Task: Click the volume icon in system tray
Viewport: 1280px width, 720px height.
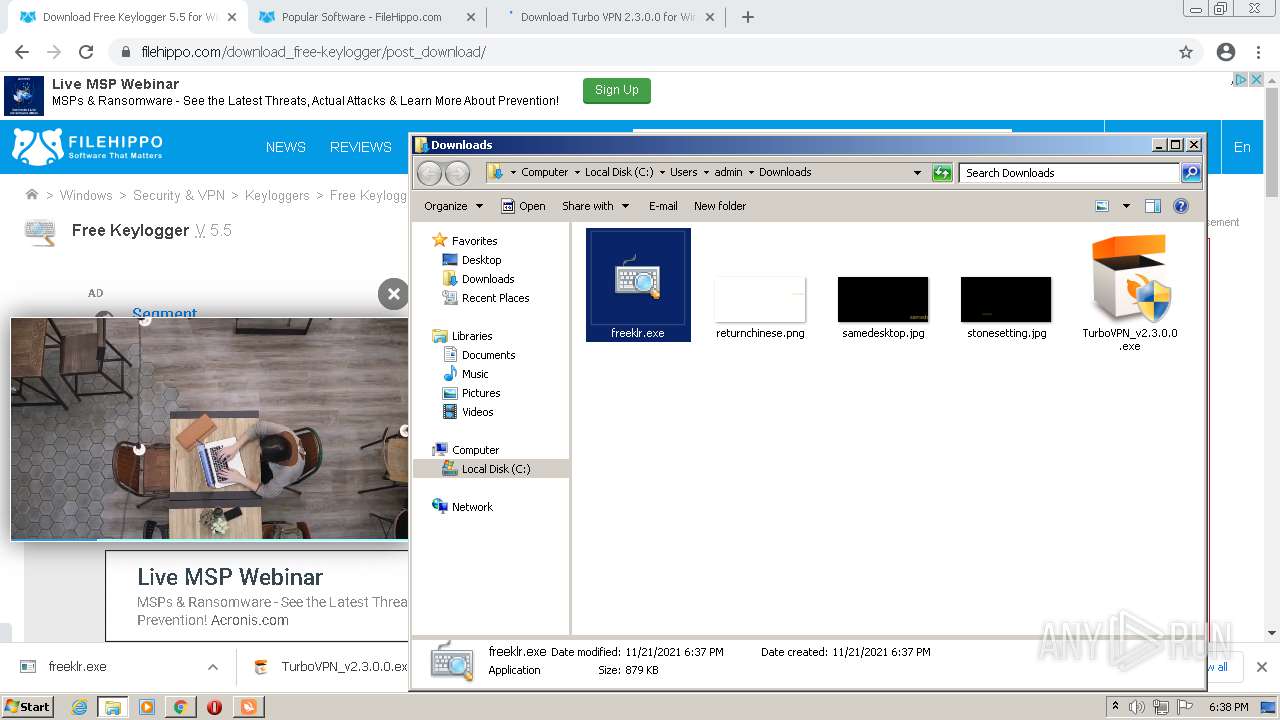Action: click(1136, 707)
